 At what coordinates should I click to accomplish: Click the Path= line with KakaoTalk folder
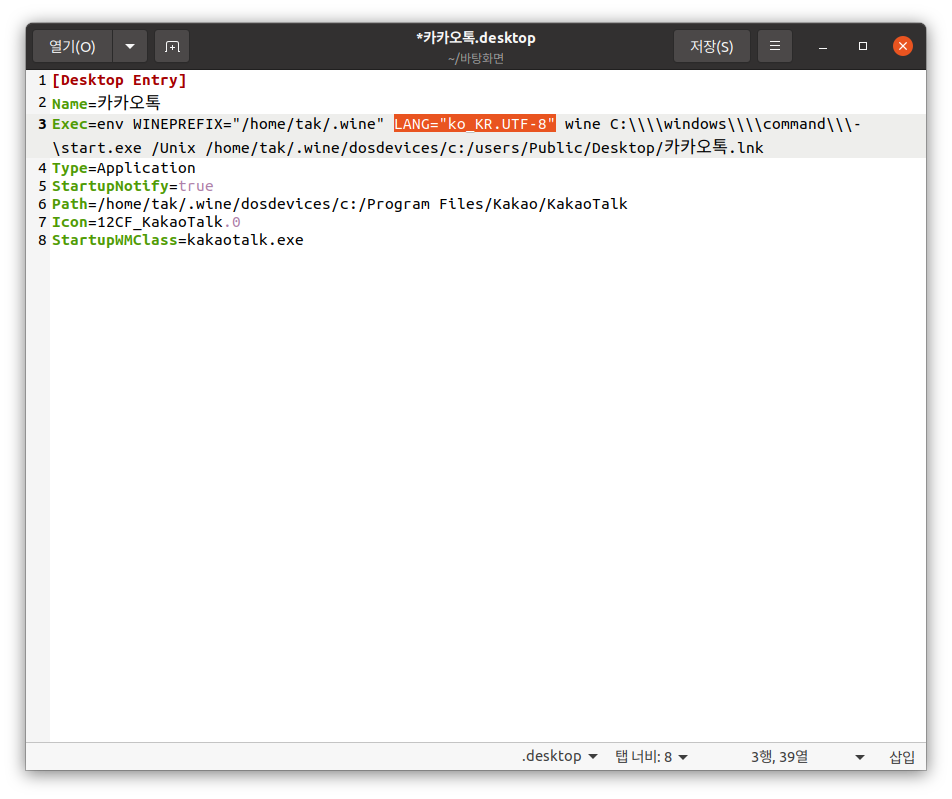339,204
